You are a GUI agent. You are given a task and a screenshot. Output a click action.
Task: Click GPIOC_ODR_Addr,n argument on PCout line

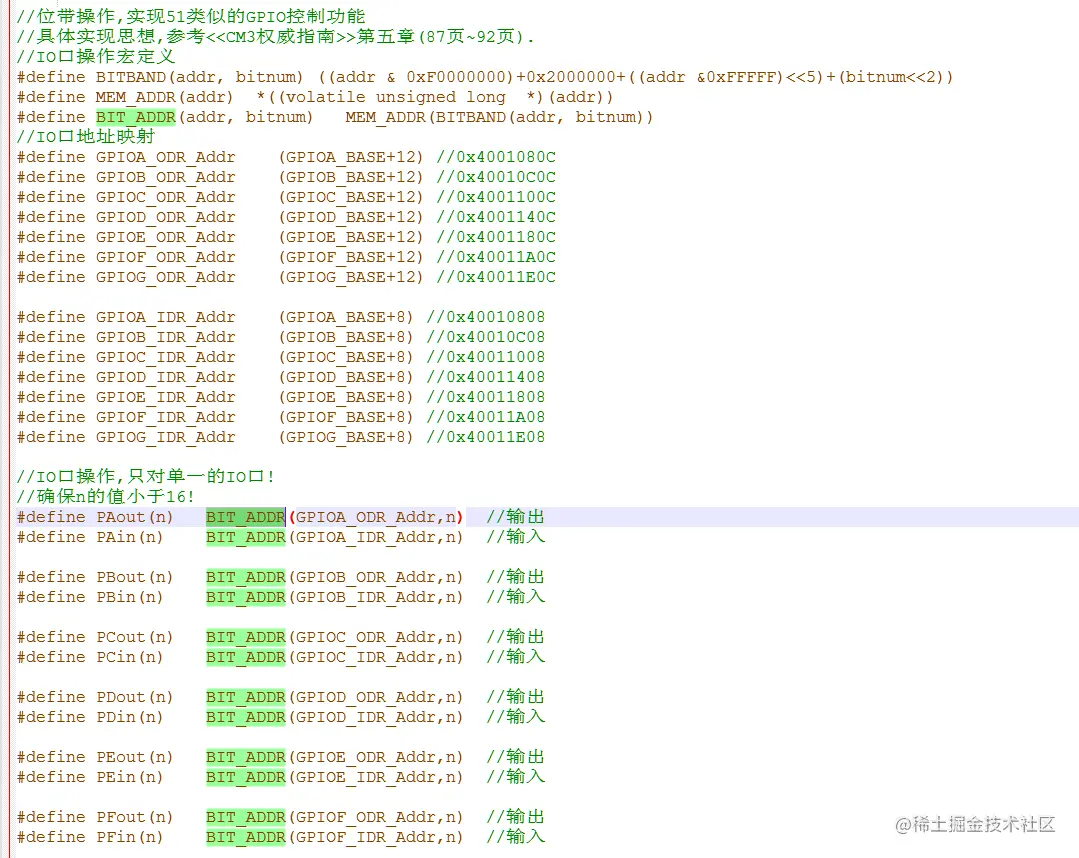(x=375, y=637)
